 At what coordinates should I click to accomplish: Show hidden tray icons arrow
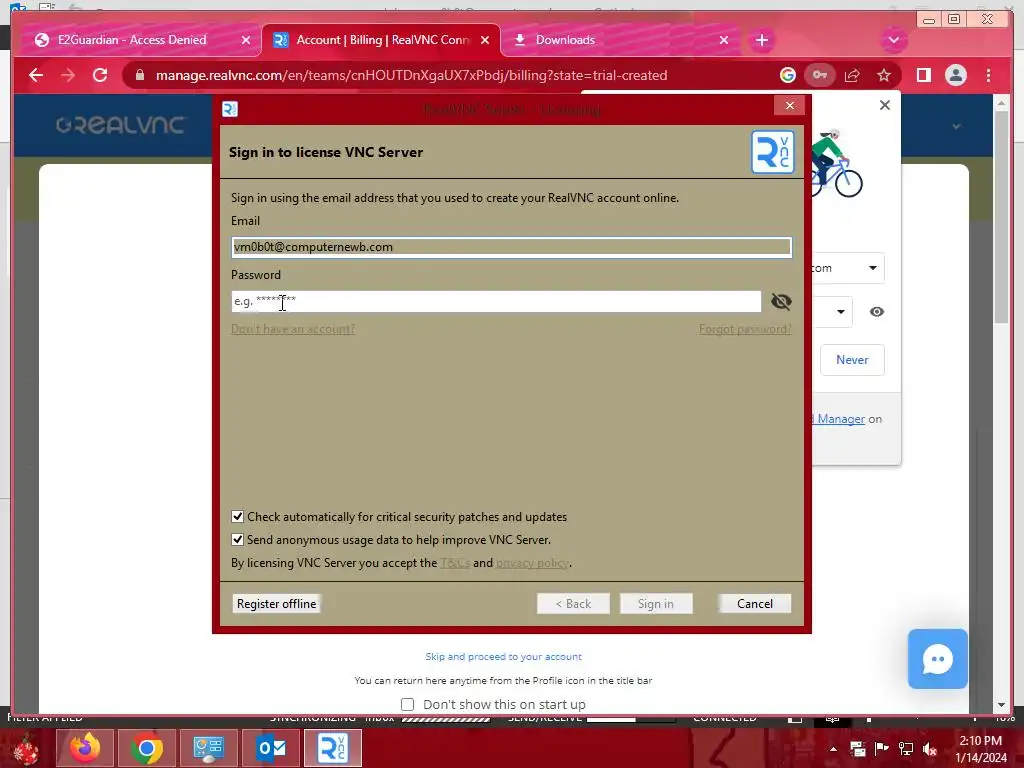pos(833,749)
